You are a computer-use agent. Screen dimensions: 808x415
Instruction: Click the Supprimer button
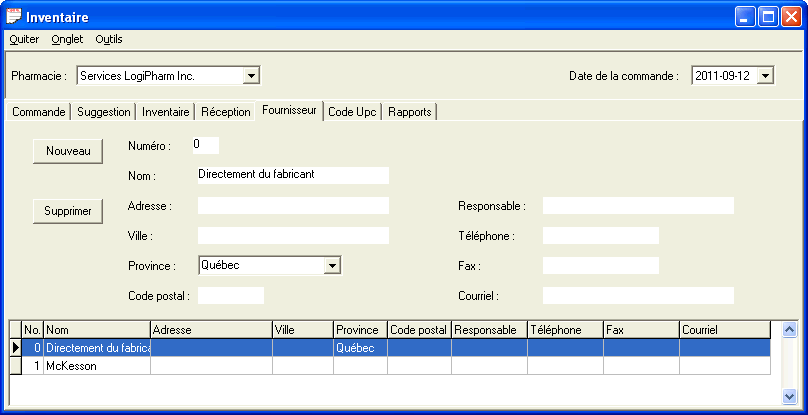pyautogui.click(x=68, y=211)
